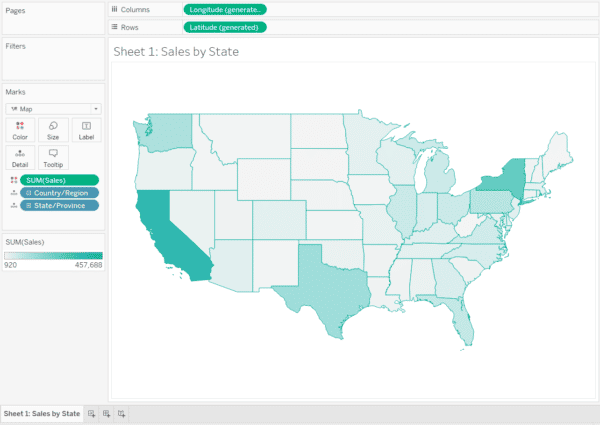Click the SUM(Sales) color legend gradient
Image resolution: width=600 pixels, height=425 pixels.
53,255
